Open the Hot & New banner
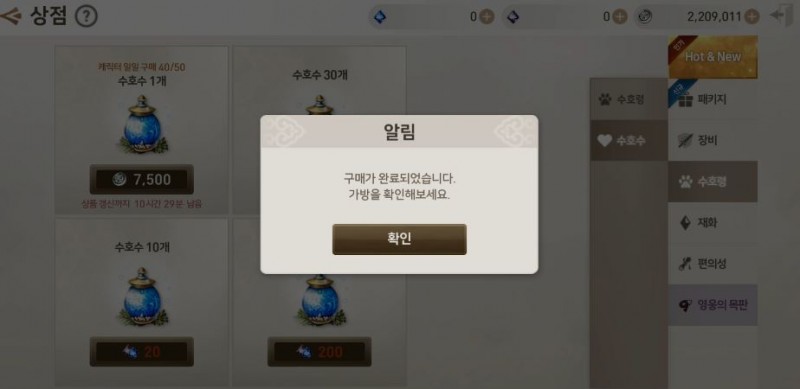The image size is (800, 389). pyautogui.click(x=713, y=57)
